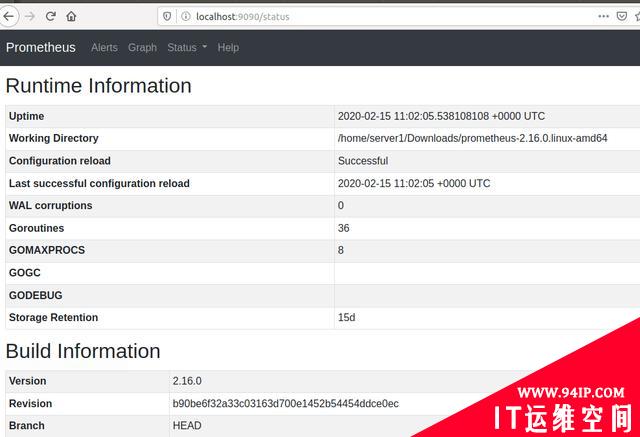Click the tracking protection shield icon
Screen dimensions: 640x437
point(167,16)
